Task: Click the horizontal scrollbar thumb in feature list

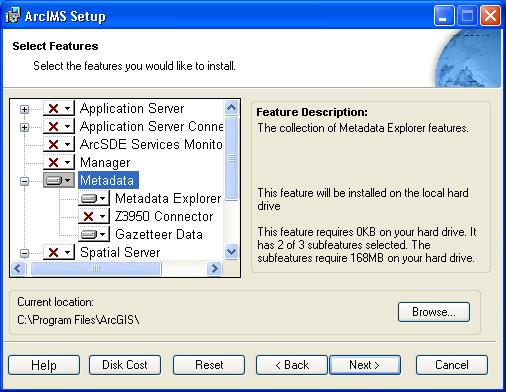Action: 96,269
